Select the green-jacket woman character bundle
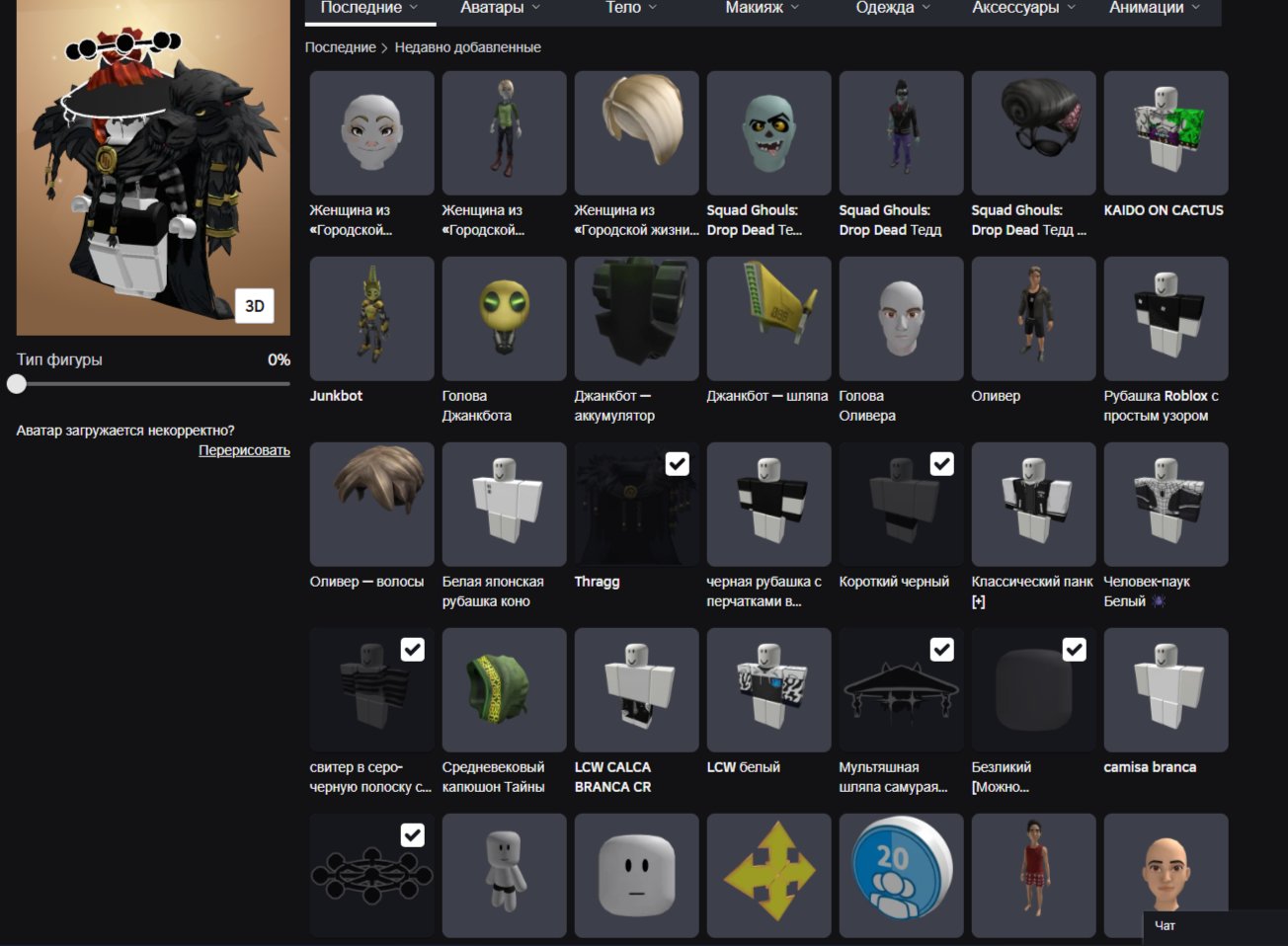Image resolution: width=1288 pixels, height=946 pixels. coord(504,132)
